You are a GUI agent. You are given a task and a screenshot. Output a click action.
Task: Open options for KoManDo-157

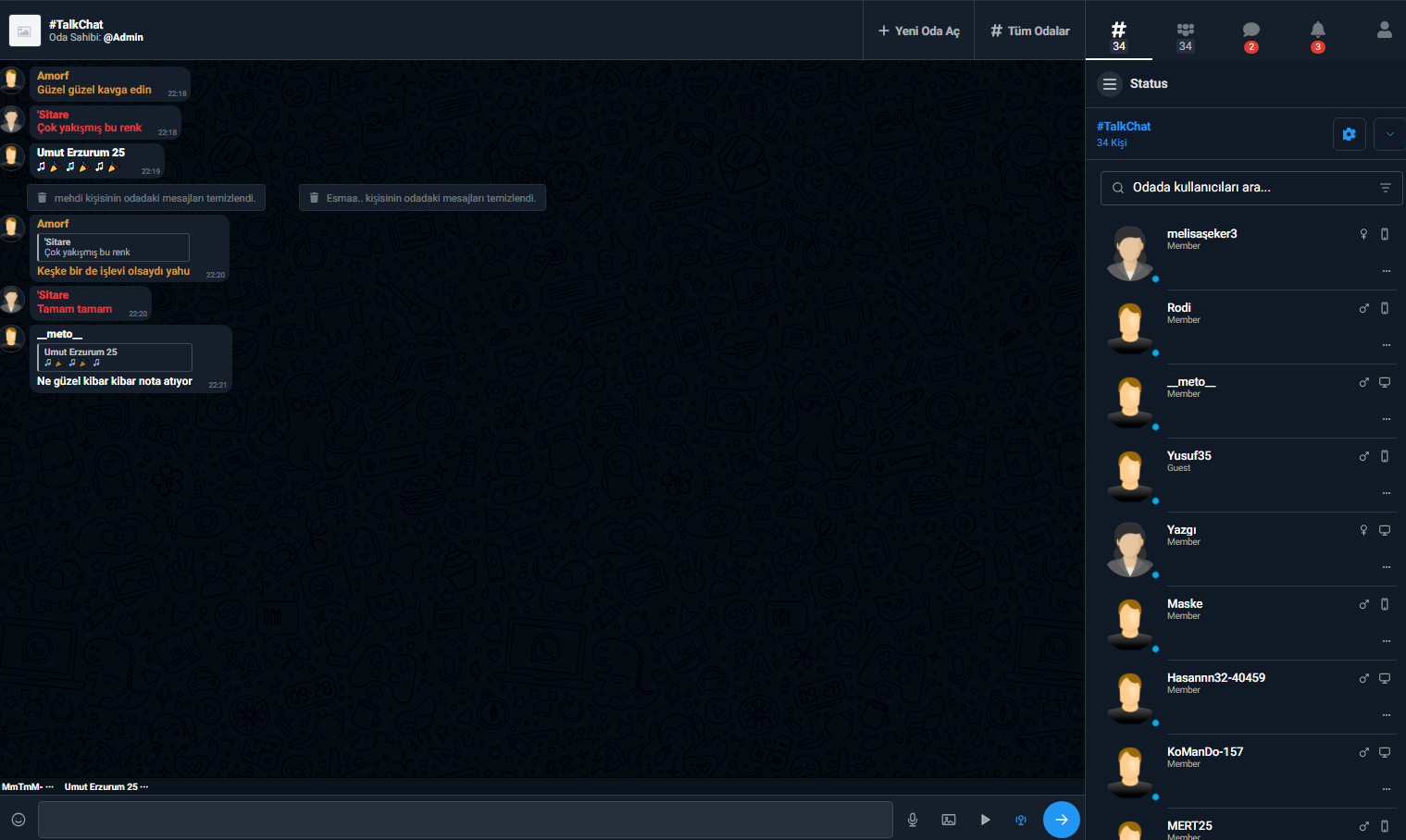click(1387, 789)
